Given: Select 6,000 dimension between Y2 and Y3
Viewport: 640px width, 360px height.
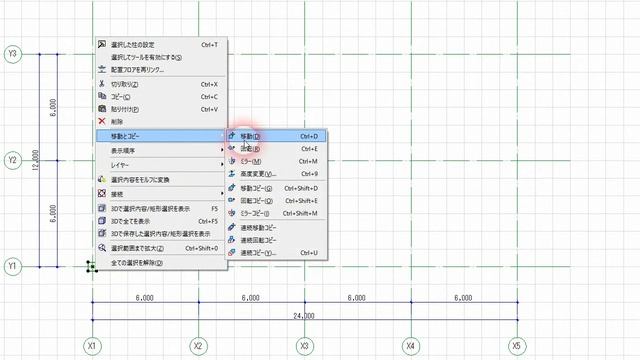Looking at the screenshot, I should [53, 107].
